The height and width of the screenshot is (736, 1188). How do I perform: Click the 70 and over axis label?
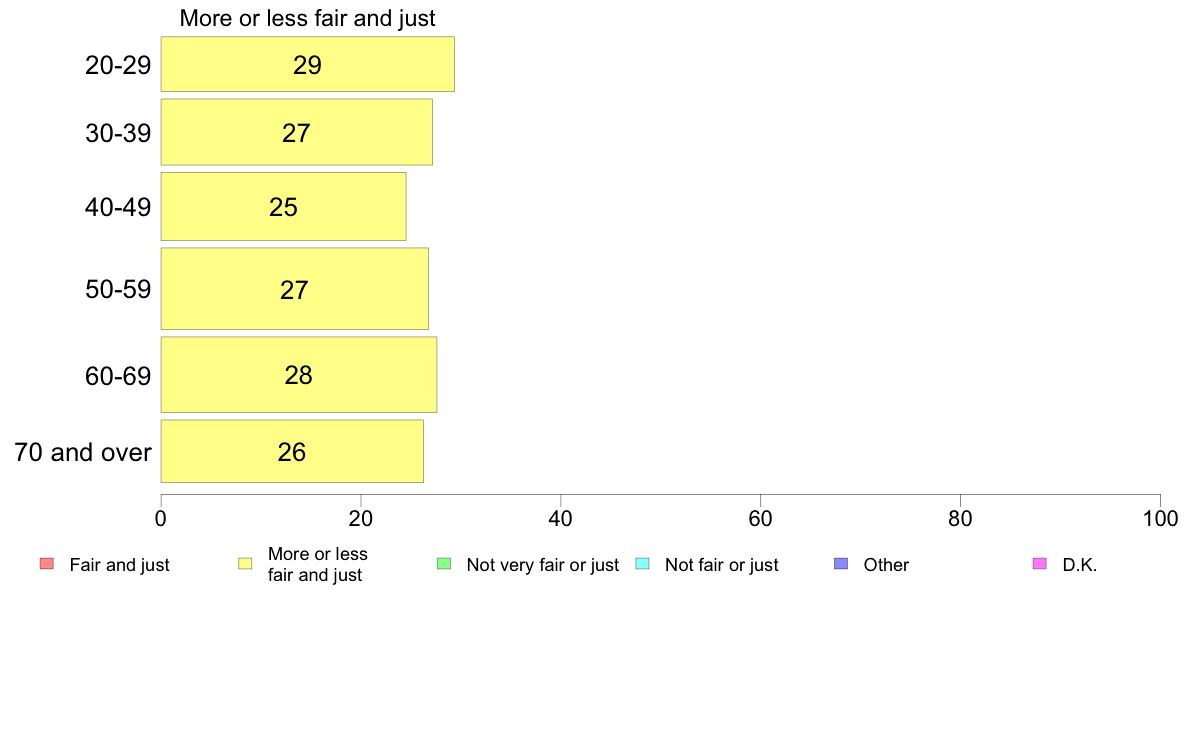pyautogui.click(x=83, y=453)
